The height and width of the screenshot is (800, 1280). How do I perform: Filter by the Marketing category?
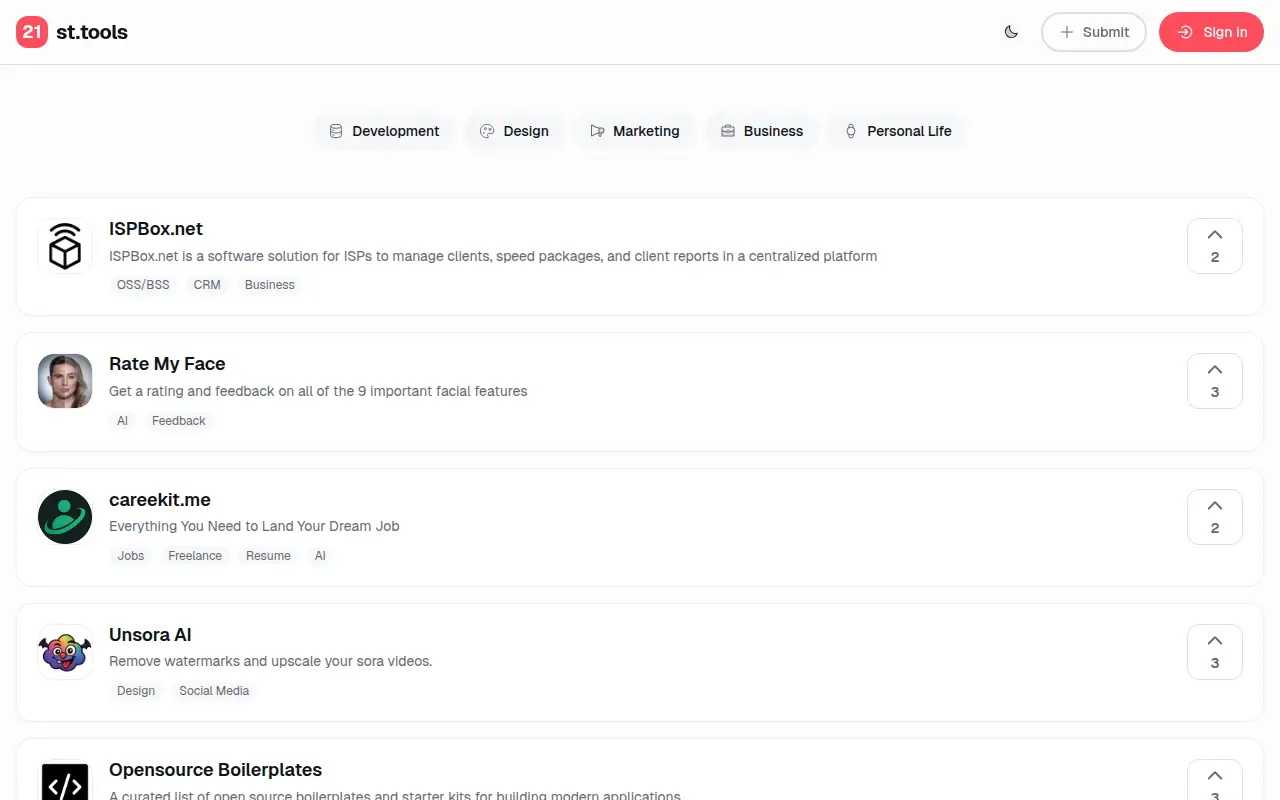pyautogui.click(x=635, y=131)
